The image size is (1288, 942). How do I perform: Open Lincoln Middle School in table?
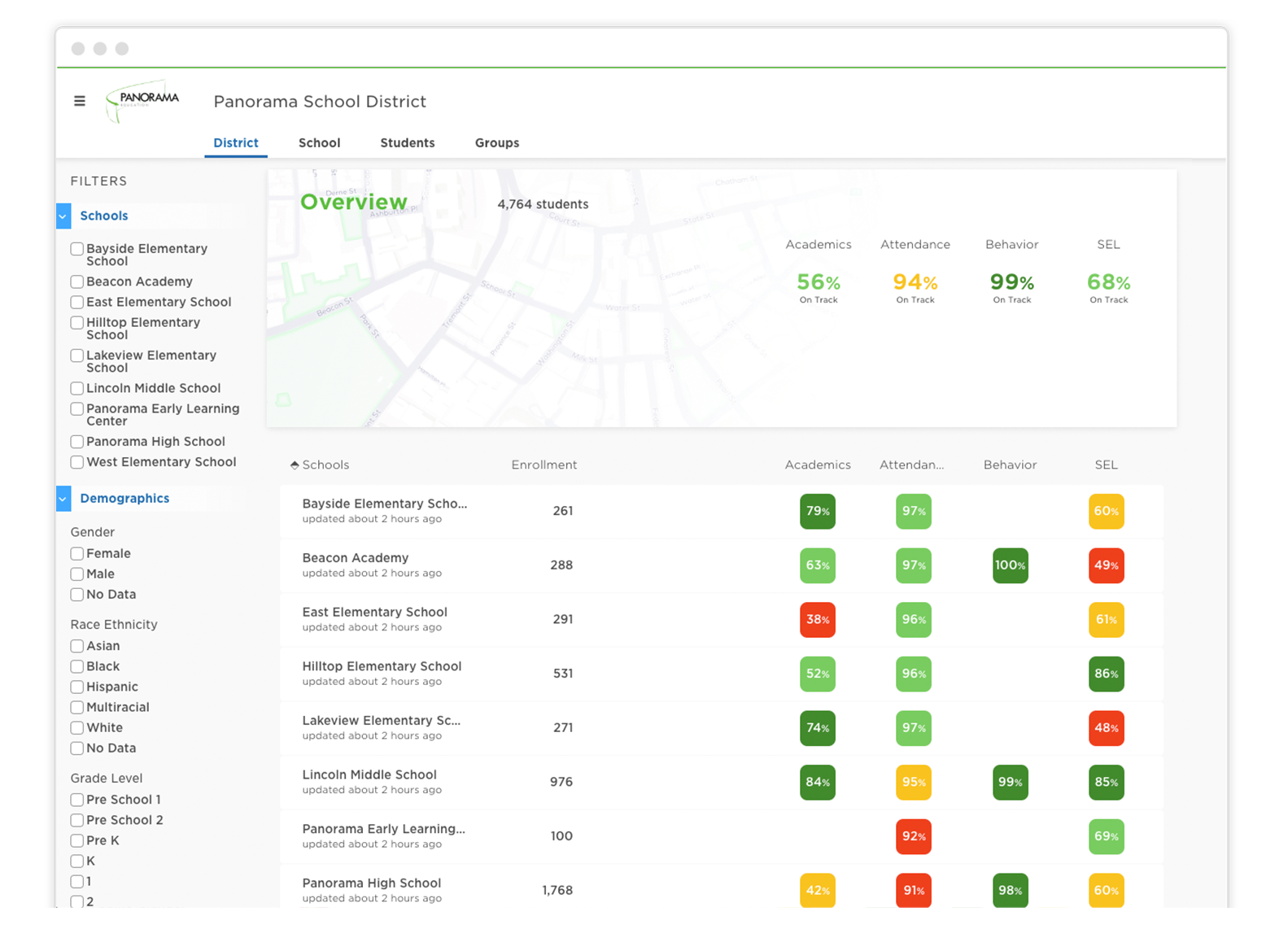(x=369, y=775)
